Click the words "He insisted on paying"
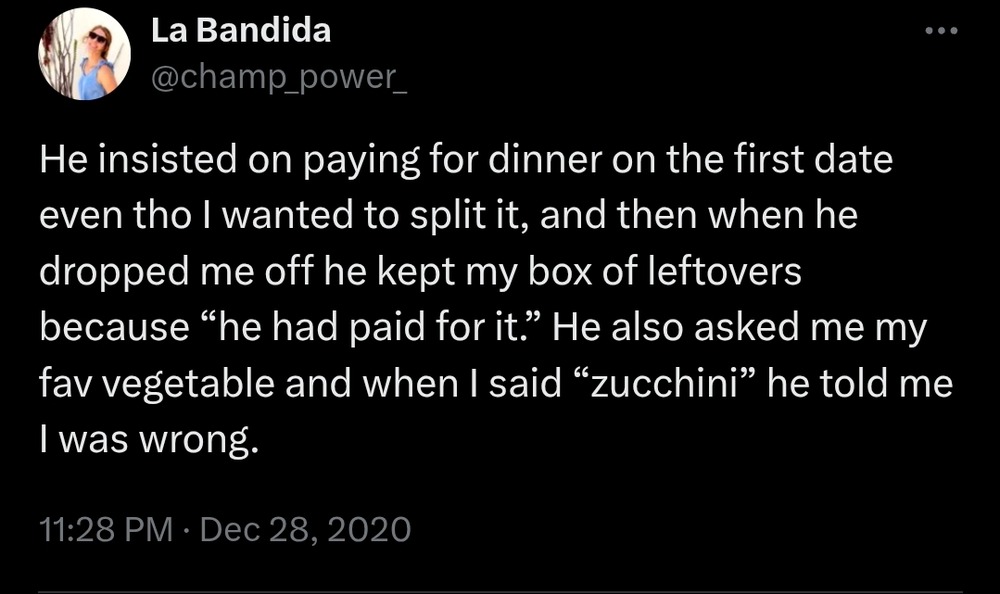Viewport: 1000px width, 594px height. tap(230, 160)
